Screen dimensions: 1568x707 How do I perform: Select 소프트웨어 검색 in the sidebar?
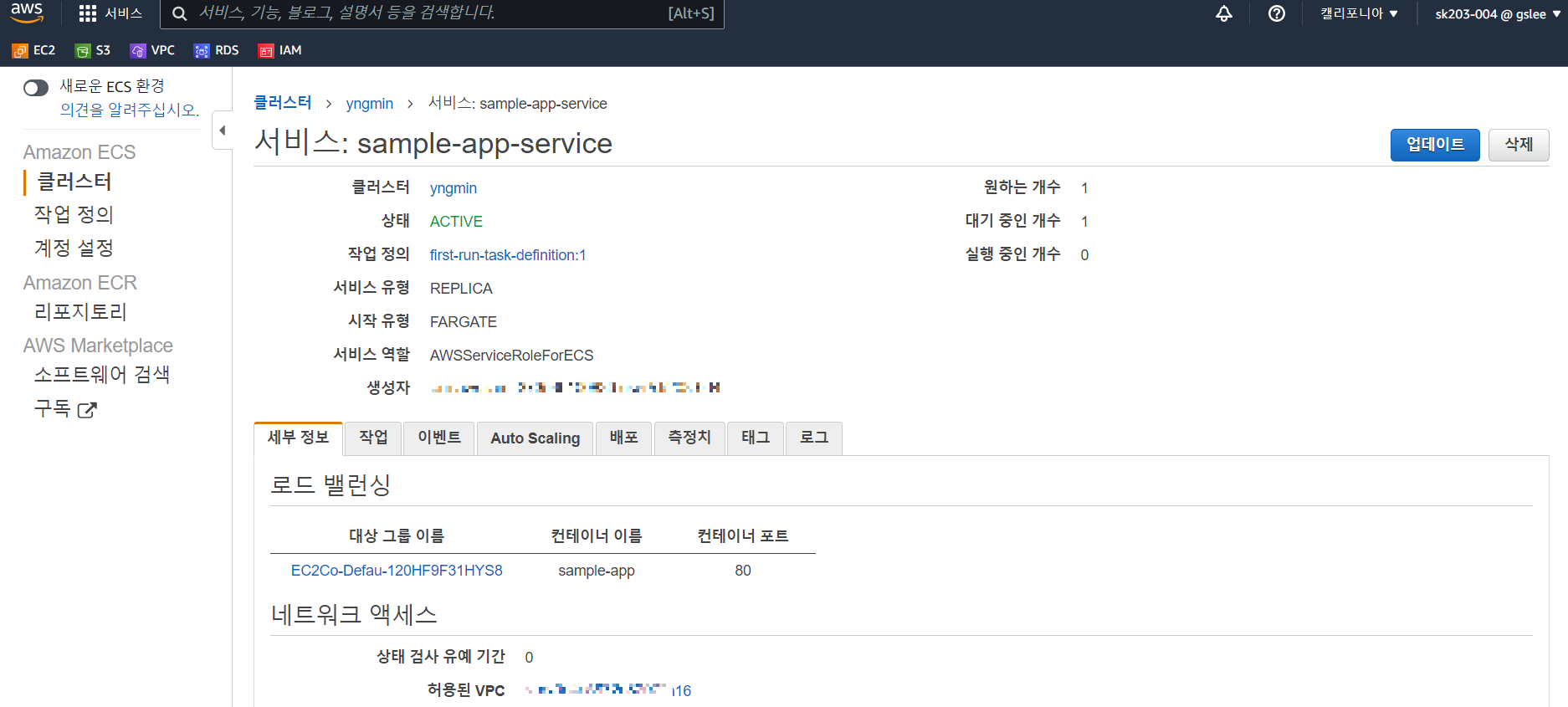(102, 375)
